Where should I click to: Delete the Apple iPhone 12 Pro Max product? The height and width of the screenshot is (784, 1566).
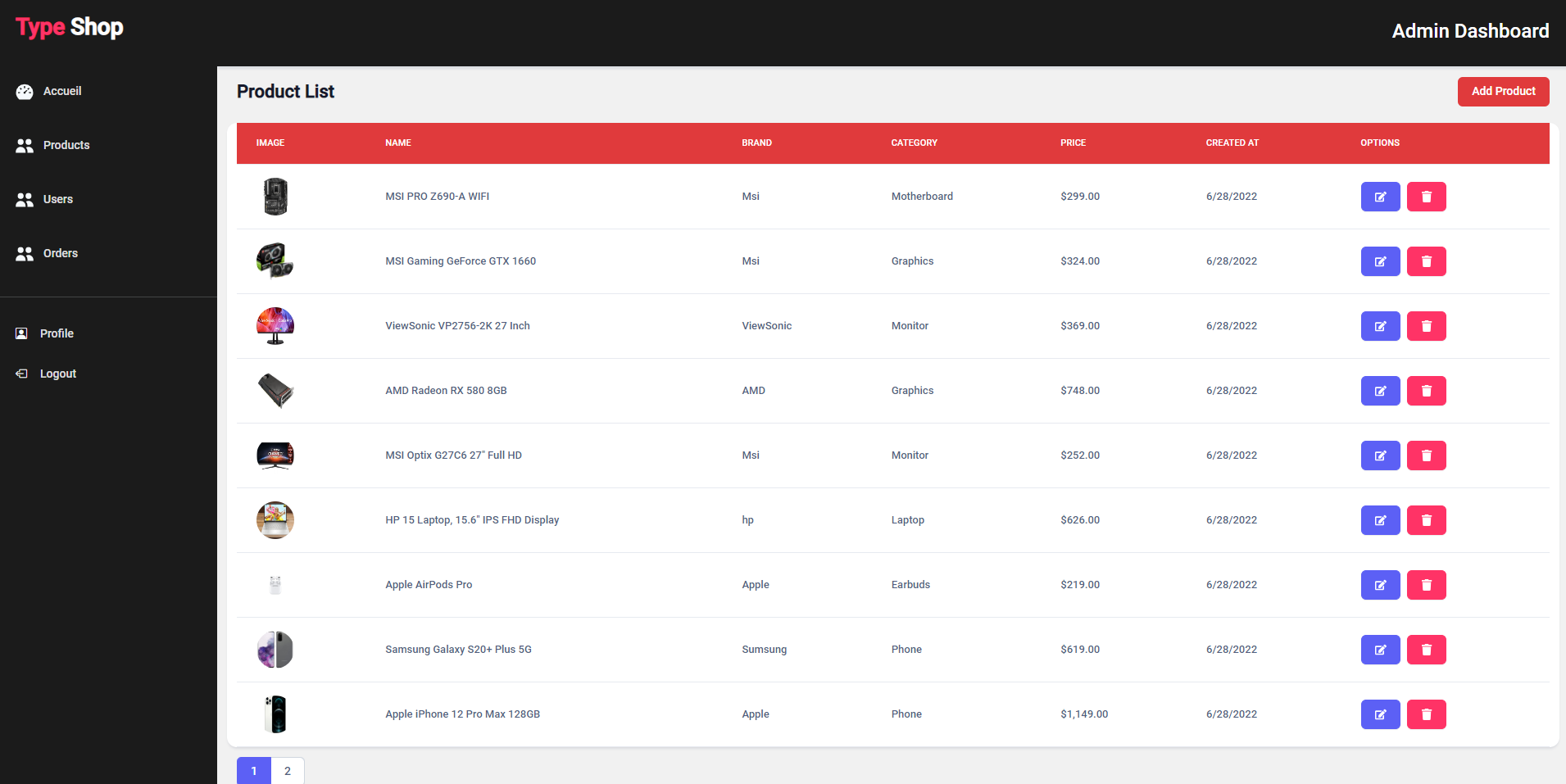pyautogui.click(x=1426, y=714)
